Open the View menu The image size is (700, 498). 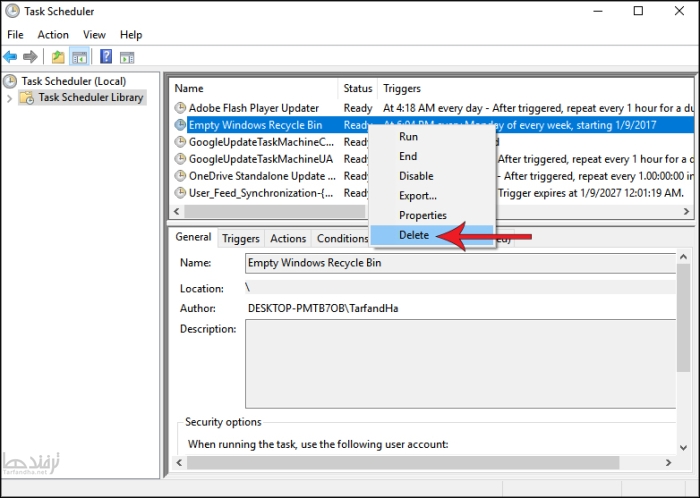coord(94,34)
